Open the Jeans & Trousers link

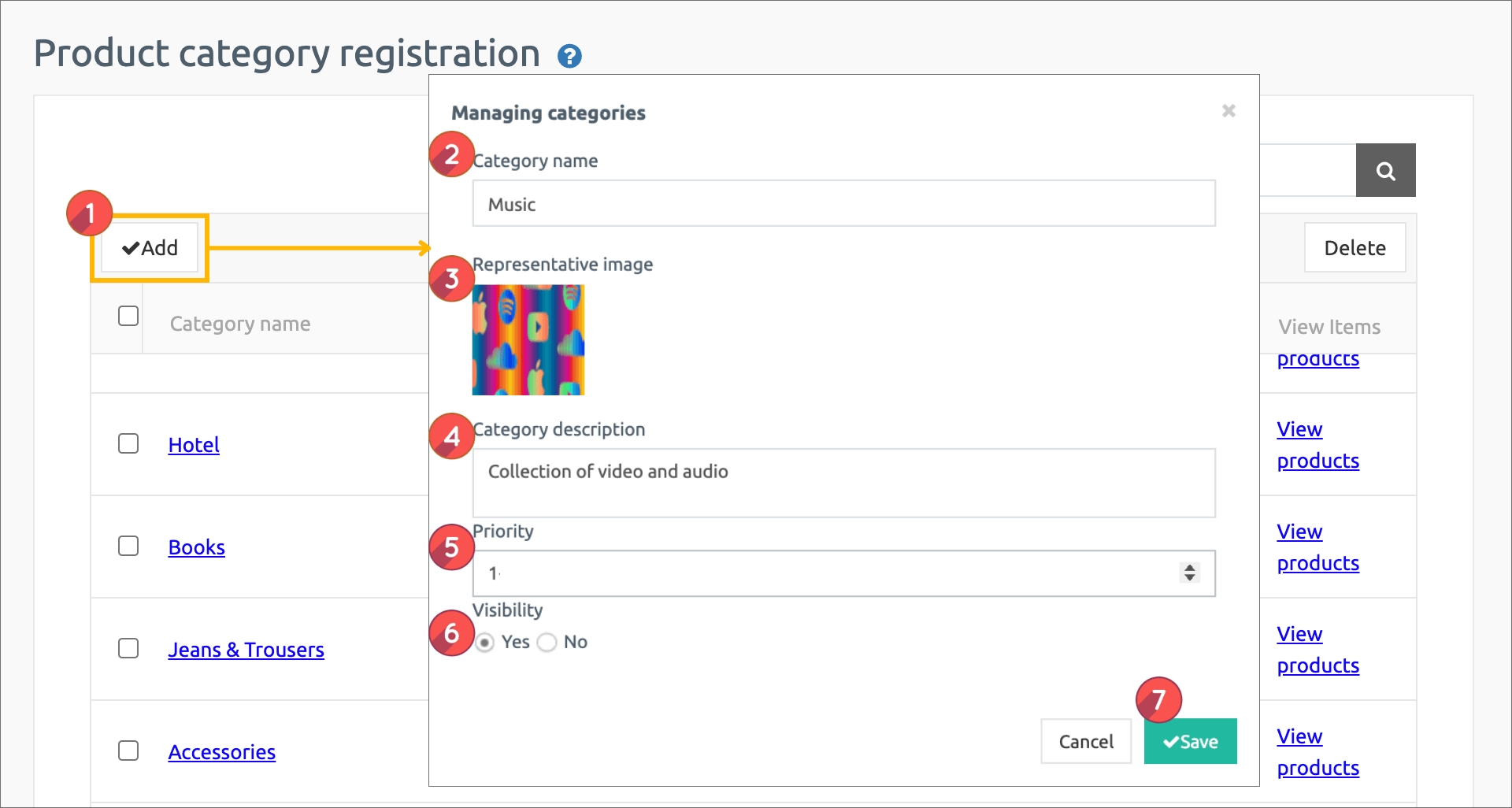[246, 650]
